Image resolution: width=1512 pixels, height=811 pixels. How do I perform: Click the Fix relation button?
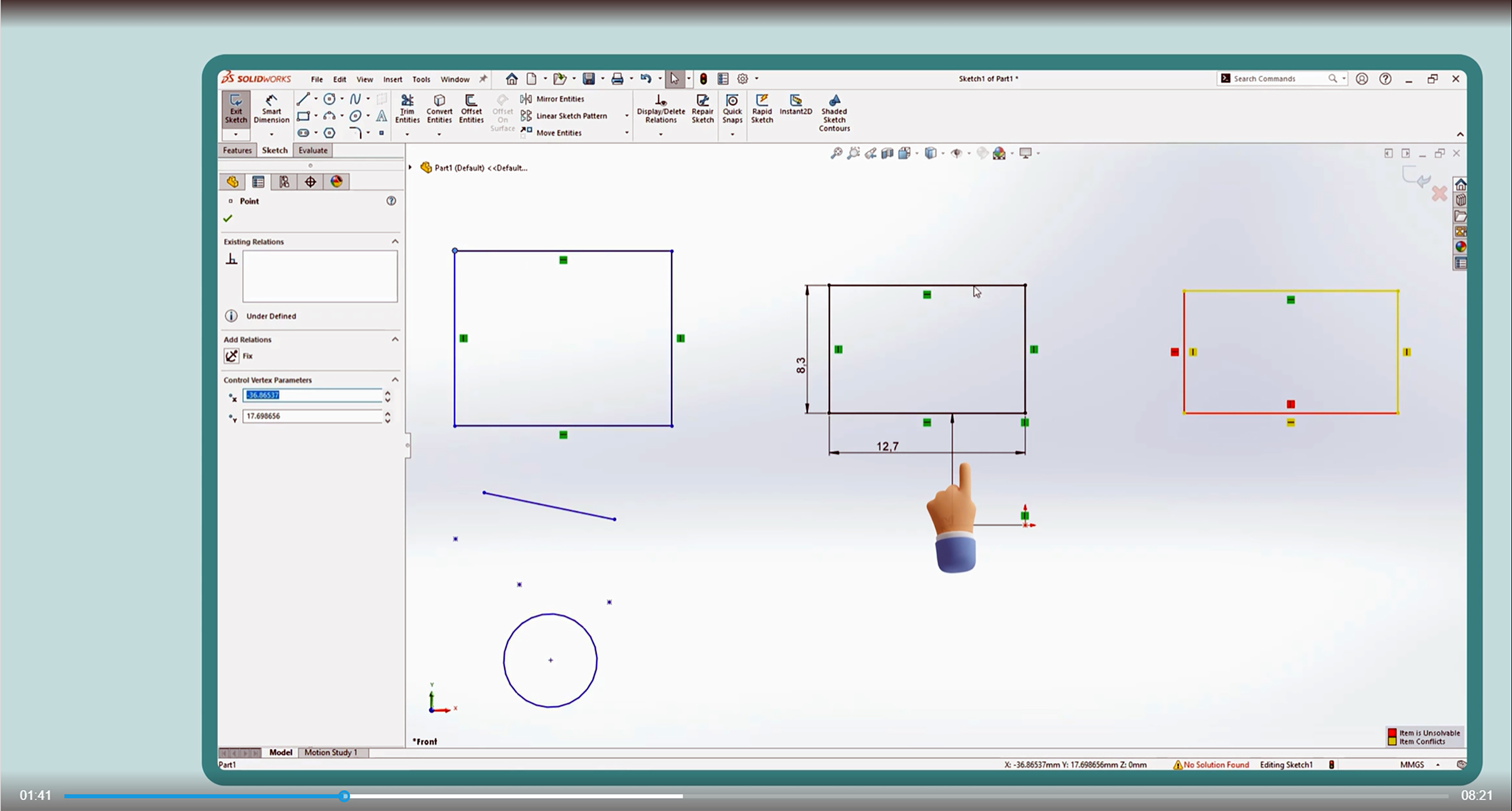(x=232, y=356)
